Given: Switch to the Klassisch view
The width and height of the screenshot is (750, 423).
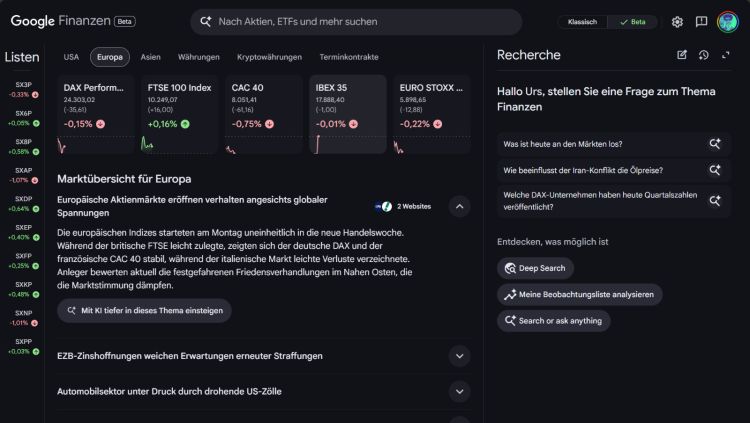Looking at the screenshot, I should tap(582, 22).
